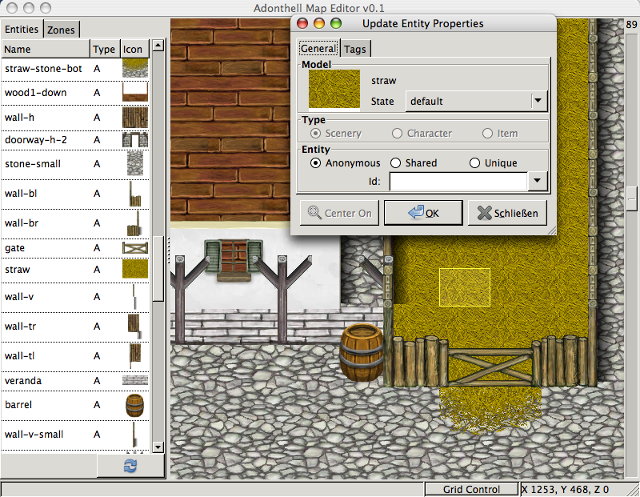Click the veranda entity icon
The height and width of the screenshot is (497, 640).
point(134,380)
